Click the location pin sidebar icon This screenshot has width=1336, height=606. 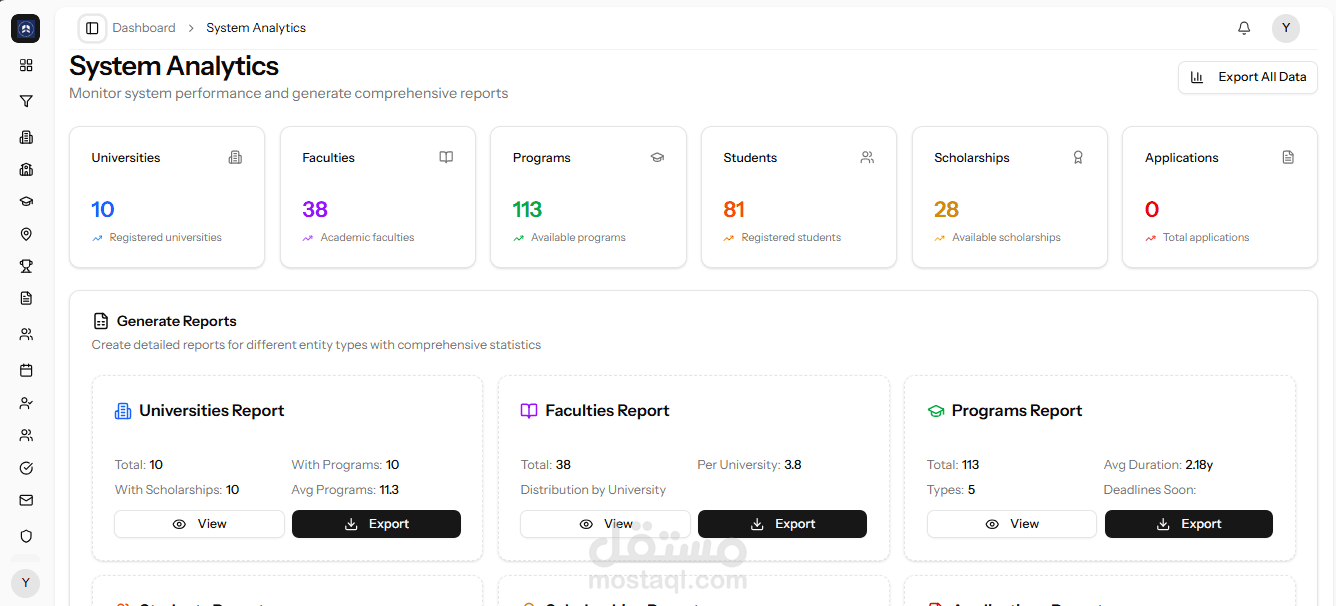coord(26,234)
